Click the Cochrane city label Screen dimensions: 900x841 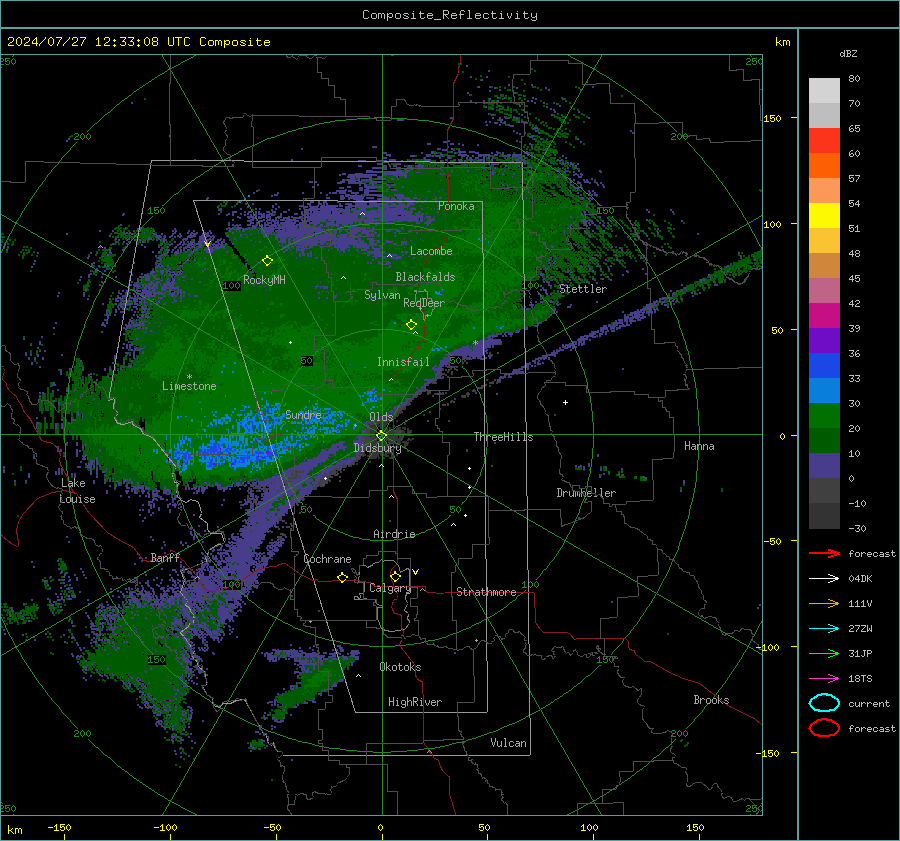[327, 559]
